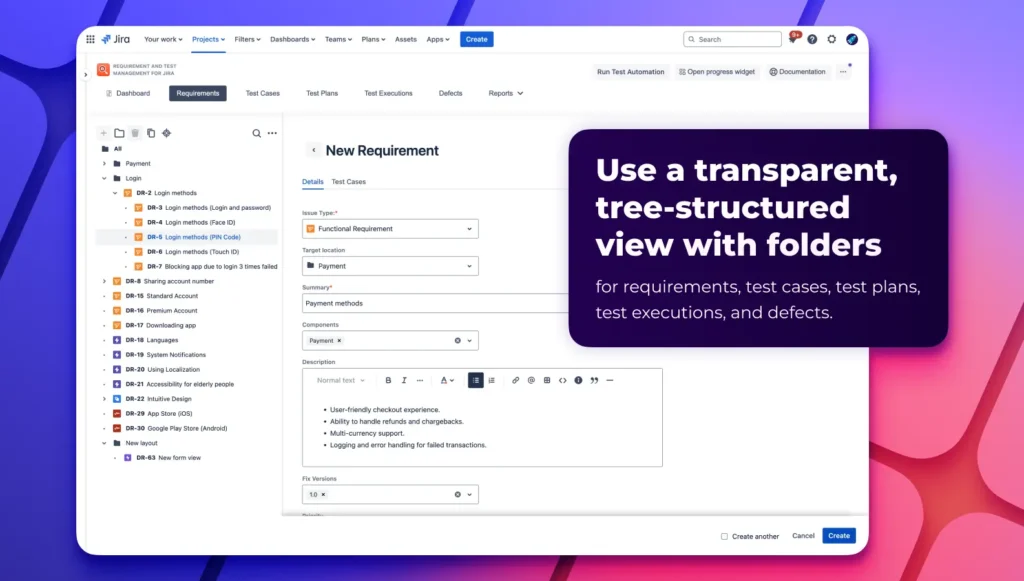
Task: Open Jira settings gear
Action: point(831,39)
